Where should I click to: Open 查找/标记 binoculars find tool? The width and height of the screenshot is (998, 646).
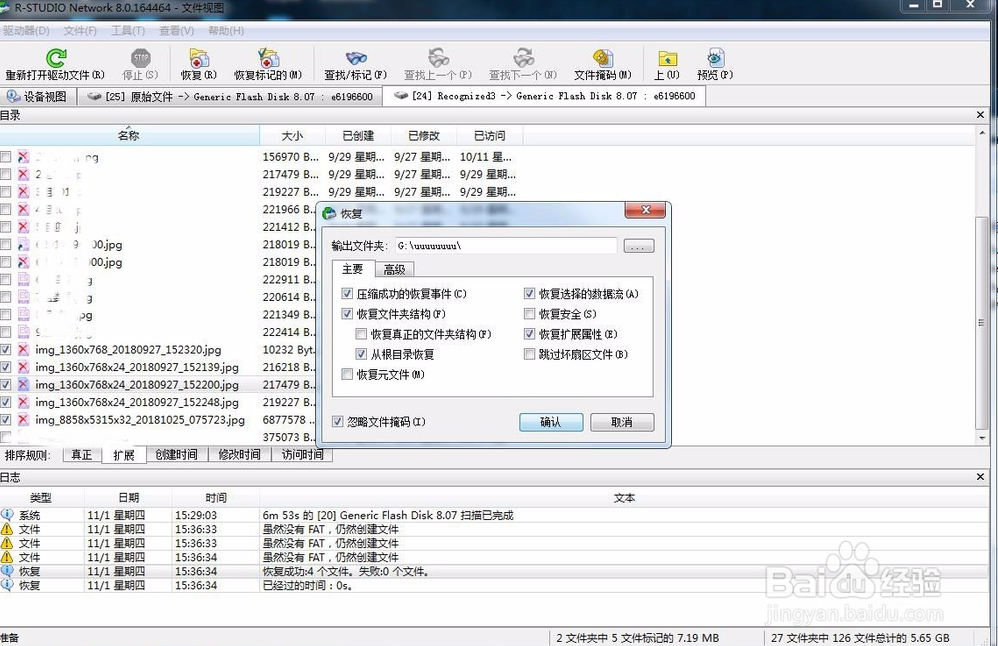[356, 59]
